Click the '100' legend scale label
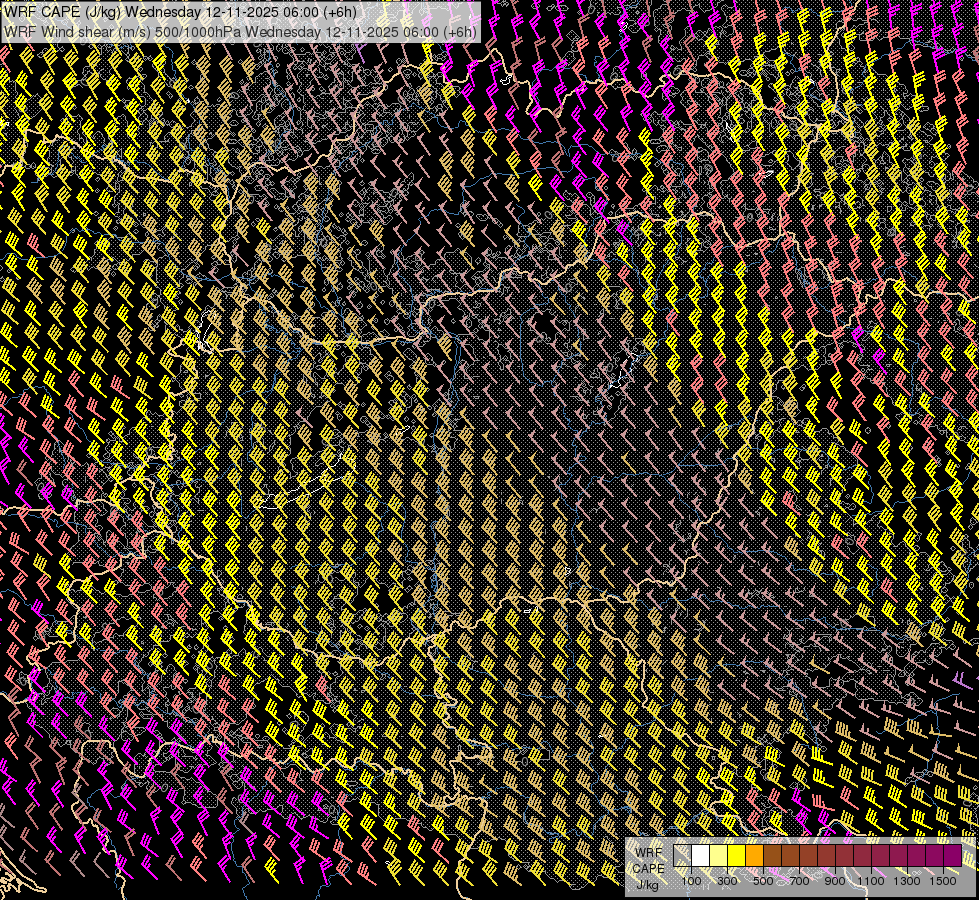 692,881
